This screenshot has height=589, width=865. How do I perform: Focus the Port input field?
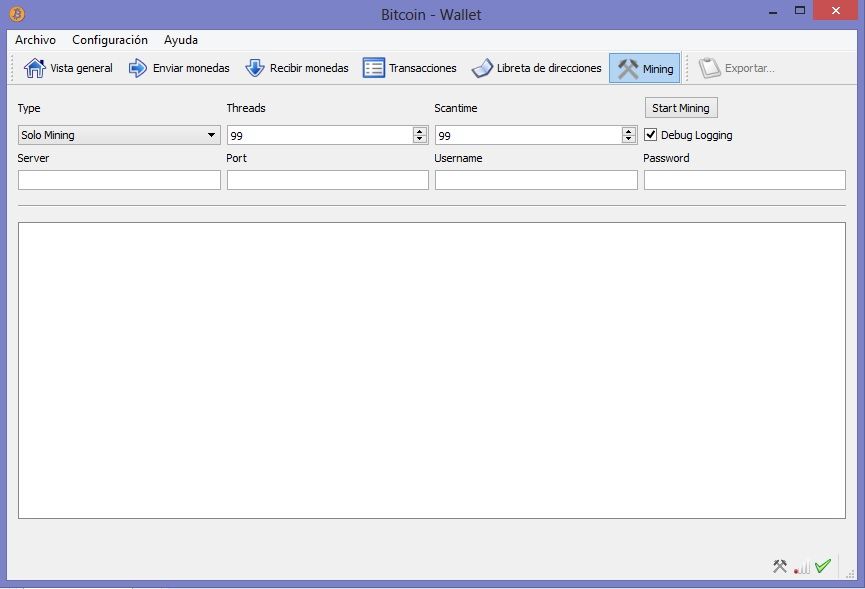[x=328, y=180]
